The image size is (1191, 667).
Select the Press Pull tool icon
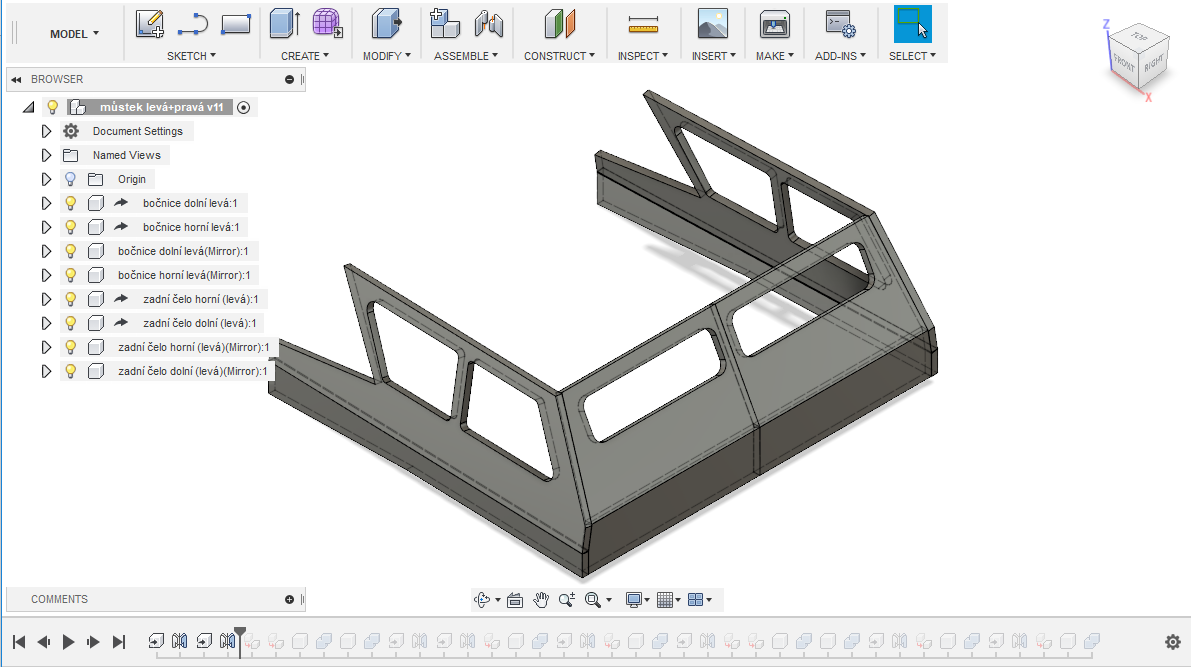pyautogui.click(x=386, y=23)
